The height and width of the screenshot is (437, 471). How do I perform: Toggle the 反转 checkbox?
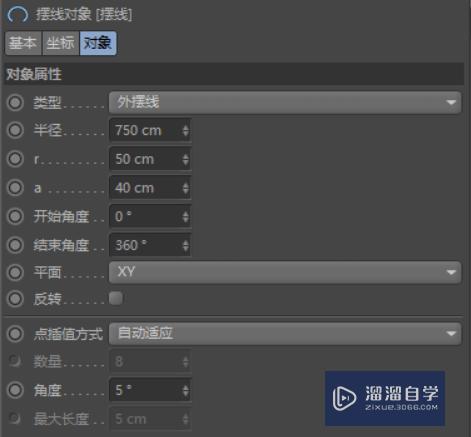click(x=116, y=298)
